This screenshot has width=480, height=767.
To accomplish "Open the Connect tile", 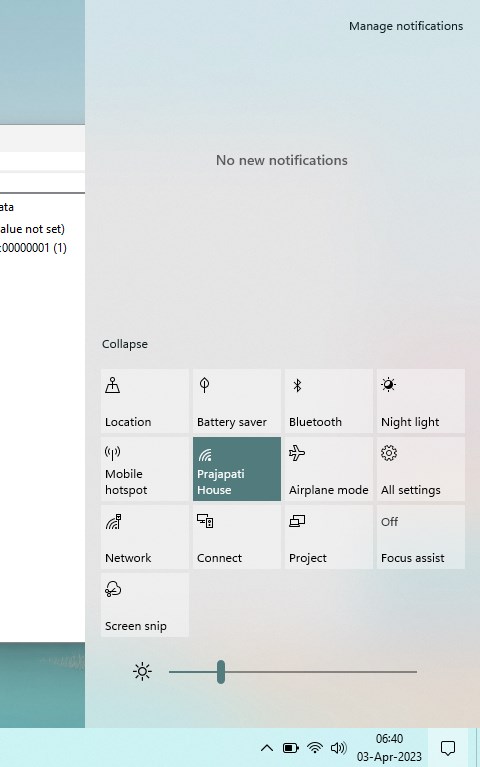I will click(237, 537).
